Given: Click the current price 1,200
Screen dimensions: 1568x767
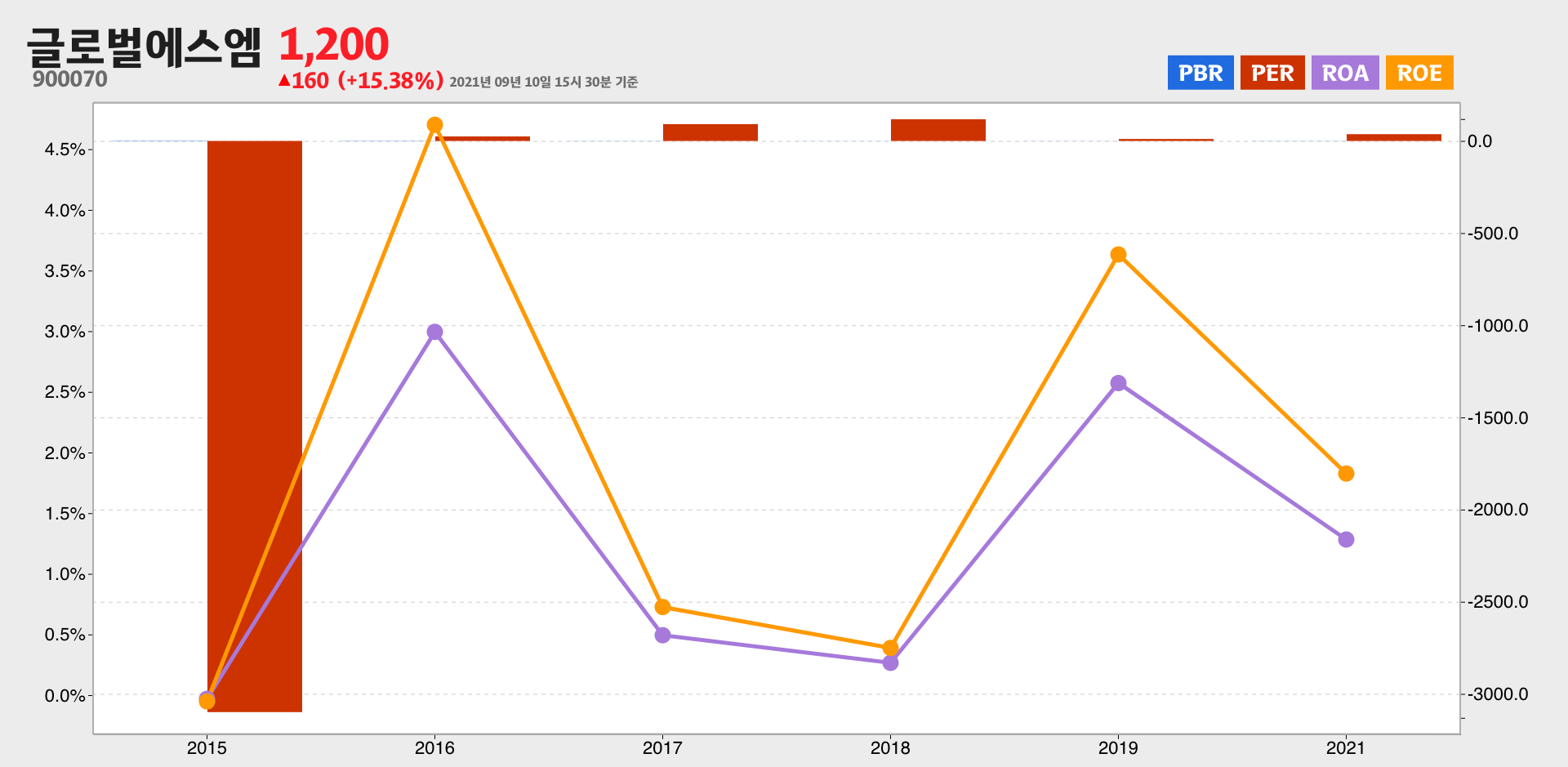Looking at the screenshot, I should click(x=334, y=44).
